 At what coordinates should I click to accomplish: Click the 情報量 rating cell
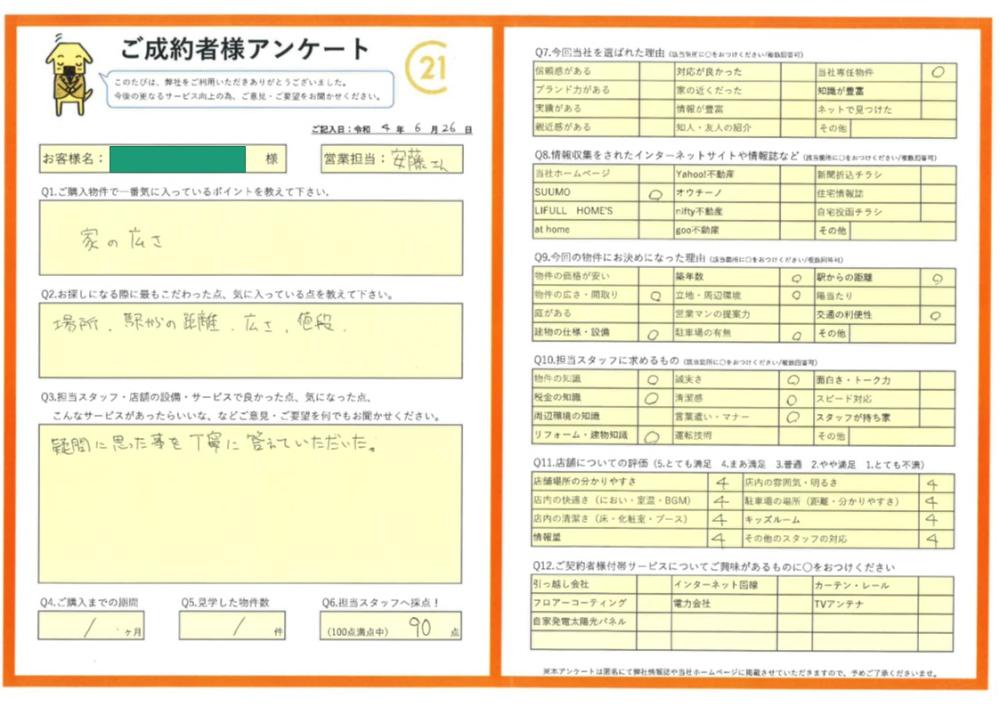tap(724, 537)
